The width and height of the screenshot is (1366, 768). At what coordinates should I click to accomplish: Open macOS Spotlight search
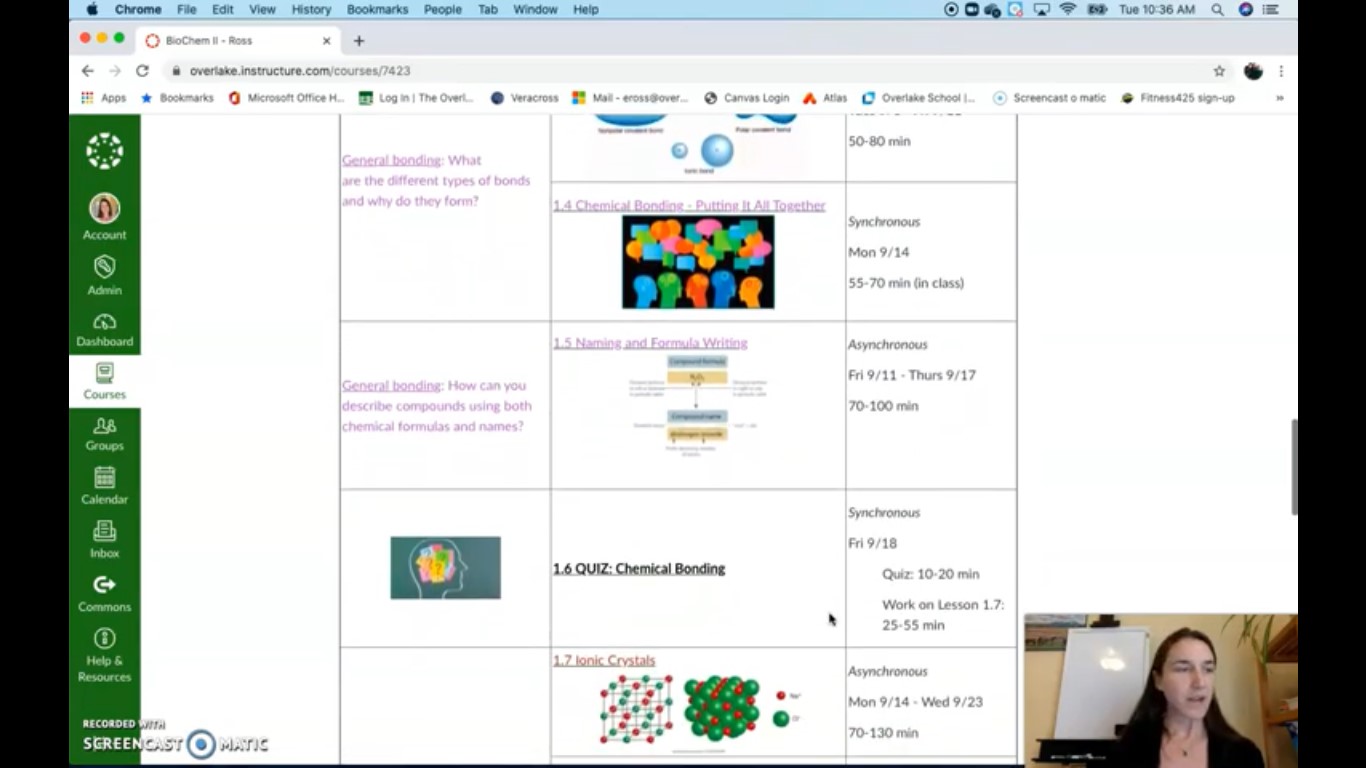[1217, 9]
